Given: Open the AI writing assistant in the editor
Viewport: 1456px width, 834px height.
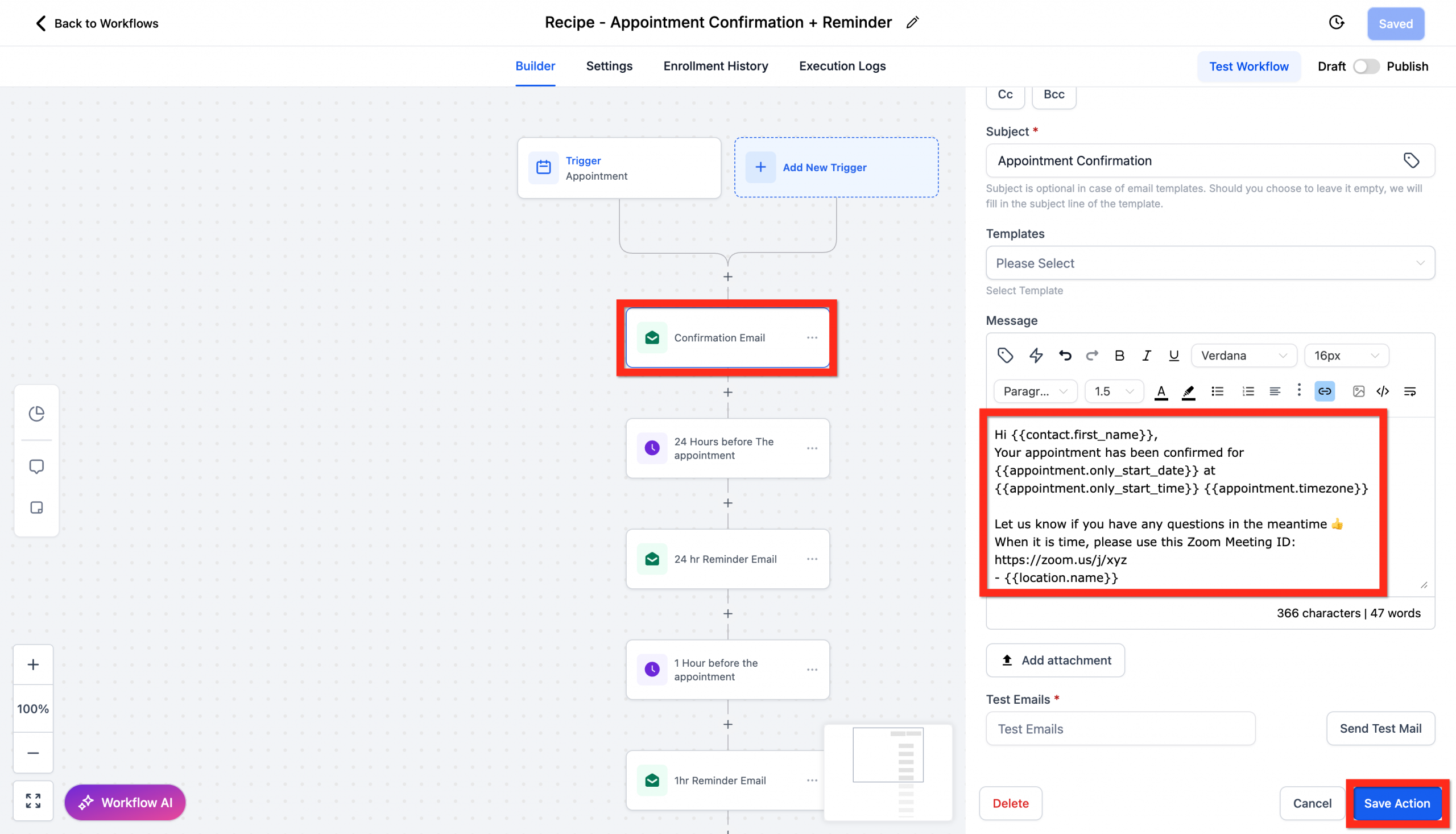Looking at the screenshot, I should click(1036, 355).
